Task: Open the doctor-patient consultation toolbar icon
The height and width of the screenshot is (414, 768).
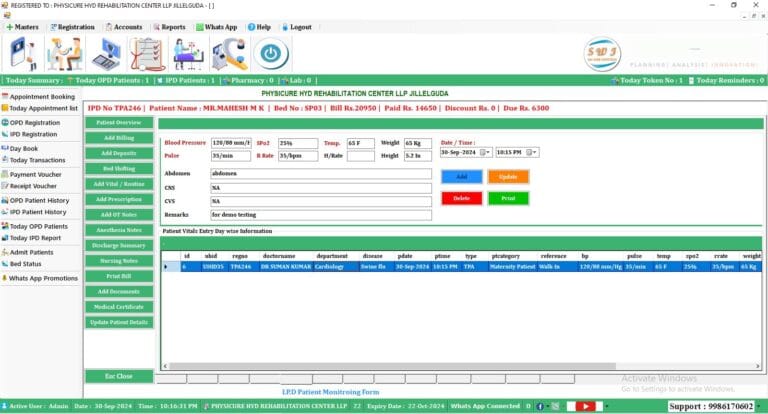Action: pyautogui.click(x=64, y=54)
